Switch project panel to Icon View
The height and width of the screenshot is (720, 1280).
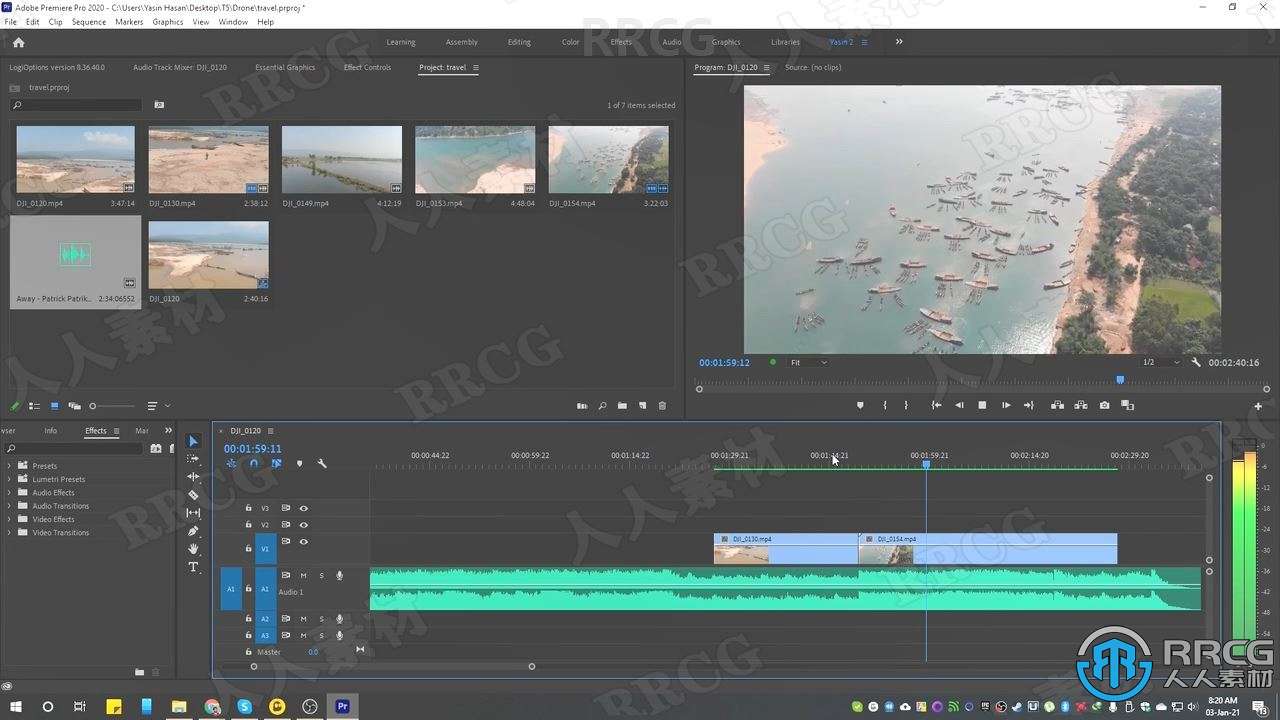pos(54,406)
